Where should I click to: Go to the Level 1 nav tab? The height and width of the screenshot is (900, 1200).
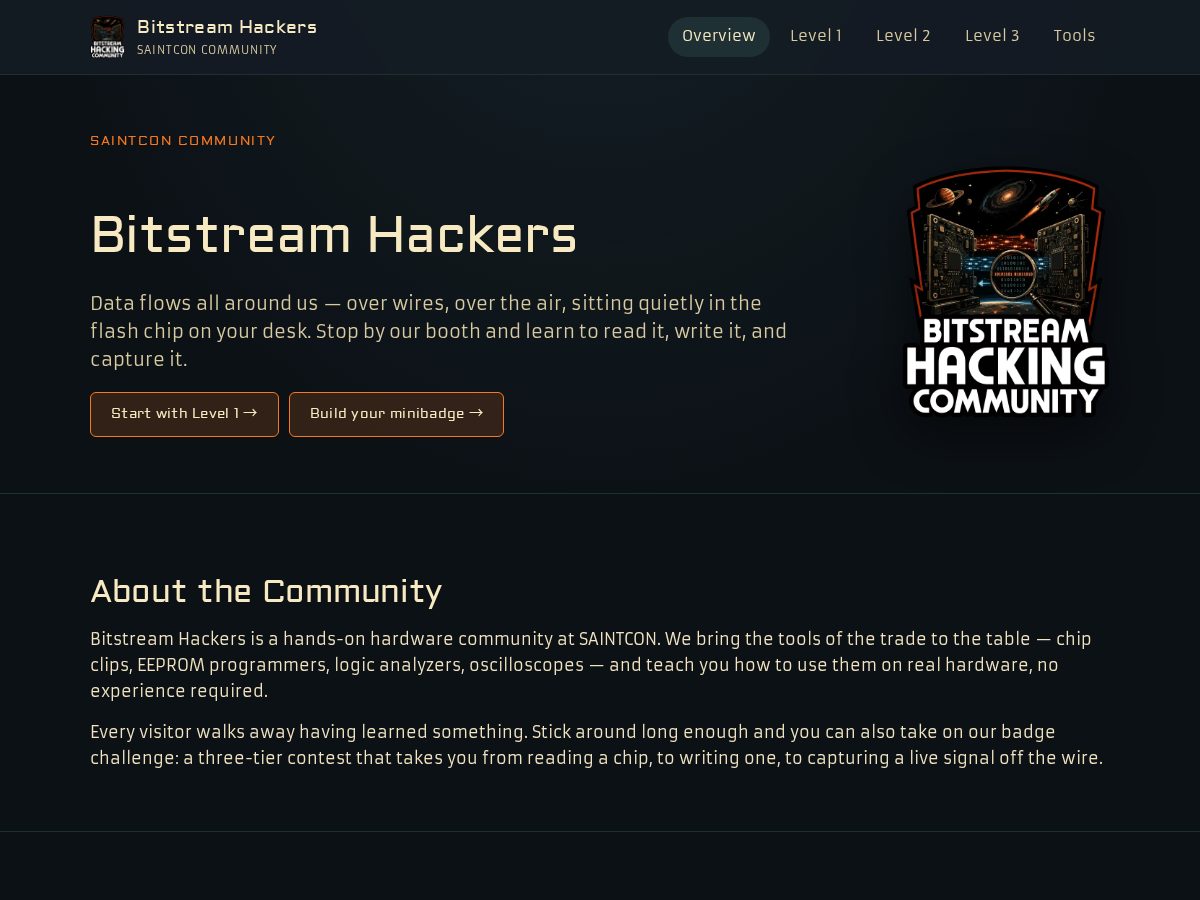(816, 37)
